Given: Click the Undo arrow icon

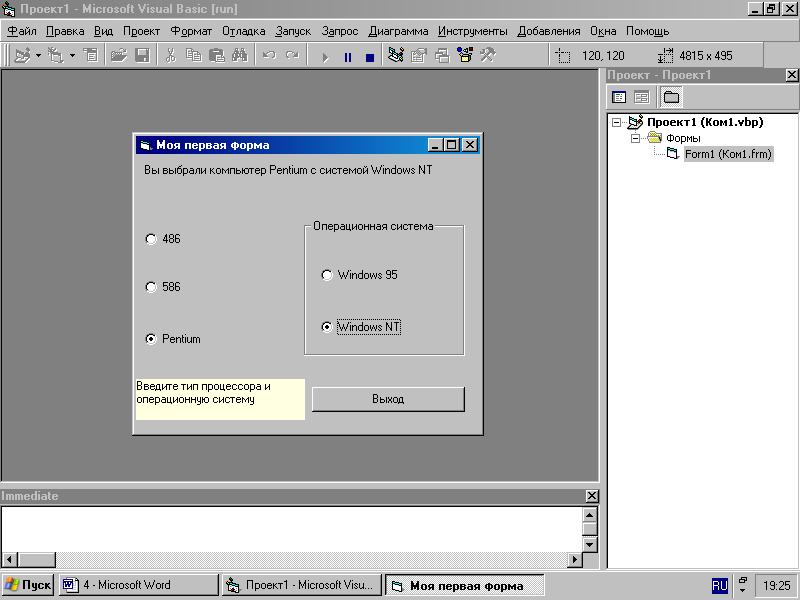Looking at the screenshot, I should coord(269,55).
